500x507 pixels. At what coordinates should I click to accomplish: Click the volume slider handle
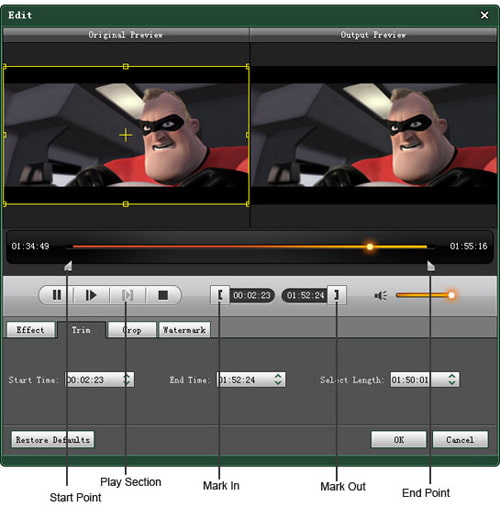tap(451, 295)
